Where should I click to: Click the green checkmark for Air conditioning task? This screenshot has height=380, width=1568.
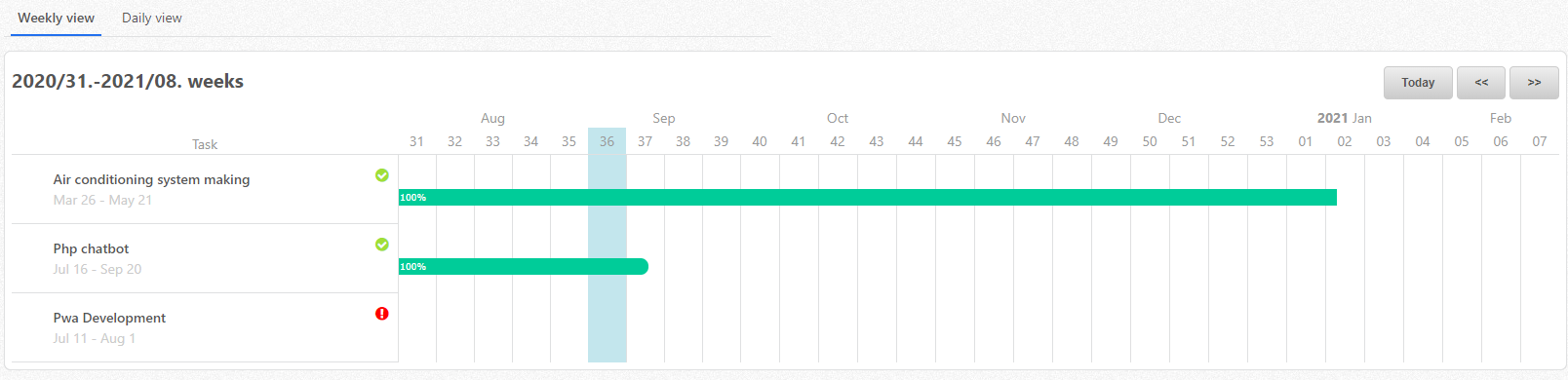382,175
